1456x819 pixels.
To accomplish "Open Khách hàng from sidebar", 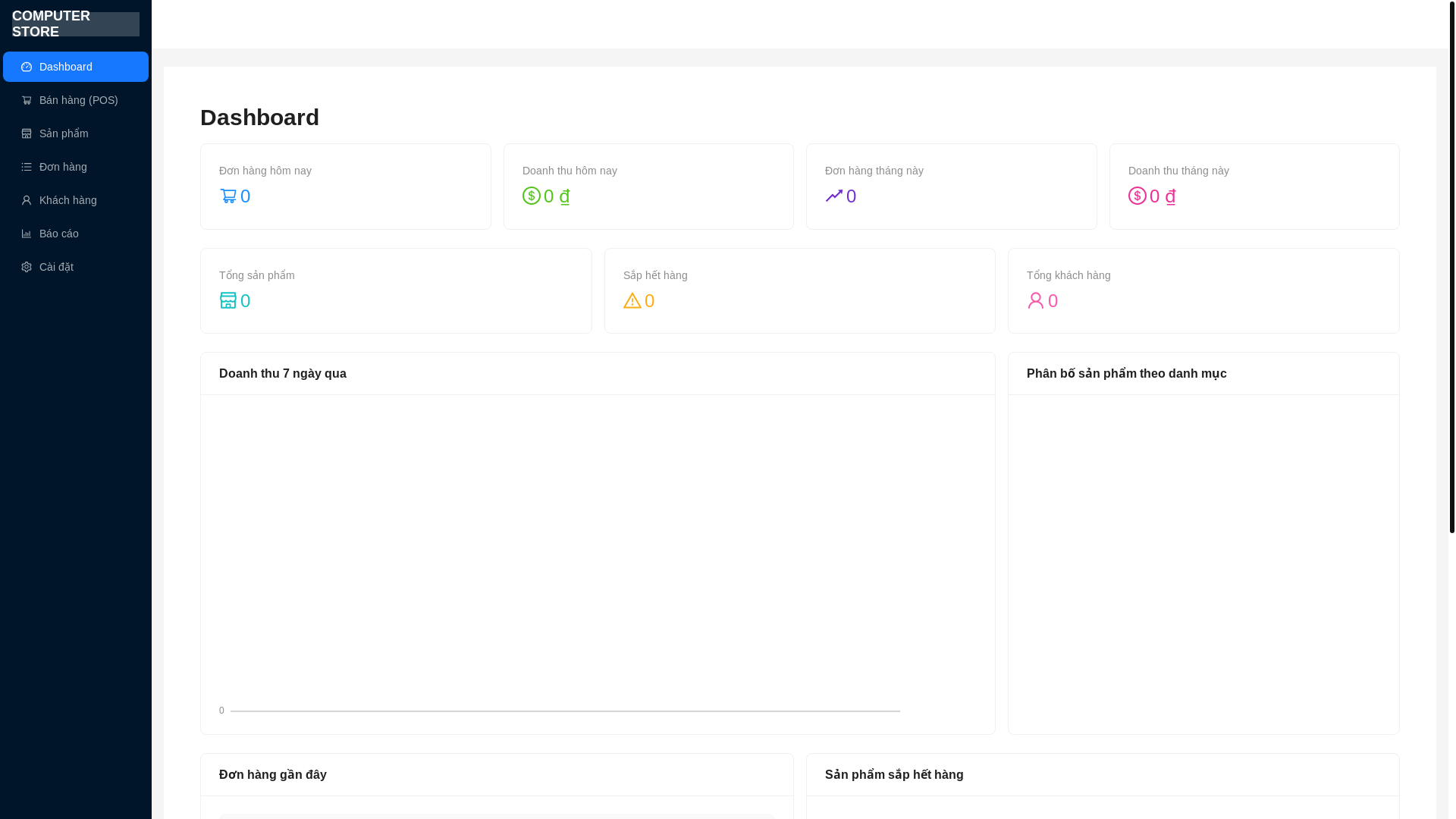I will click(76, 200).
